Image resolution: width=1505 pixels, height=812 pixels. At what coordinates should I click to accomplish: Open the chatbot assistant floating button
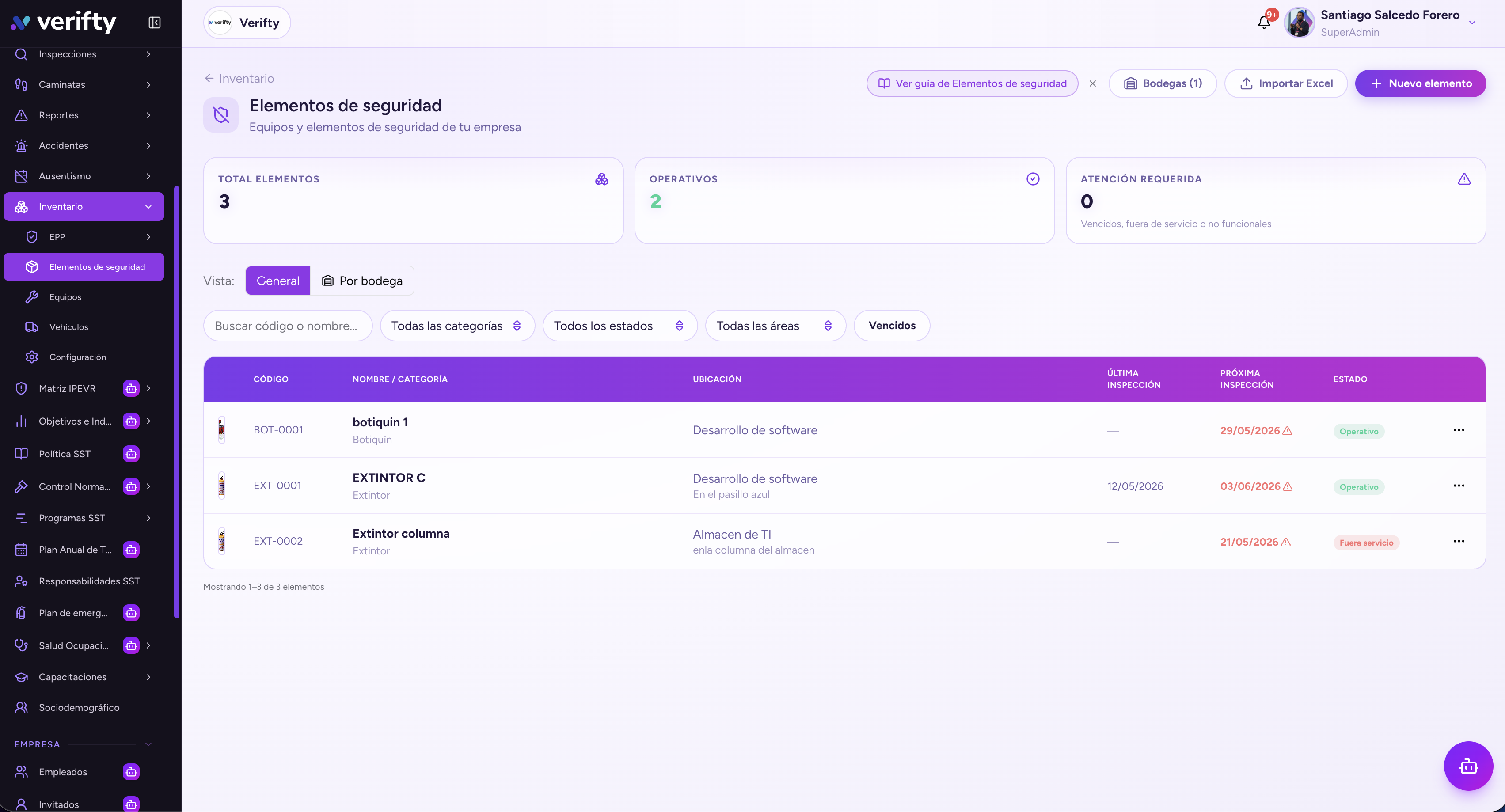click(1468, 766)
